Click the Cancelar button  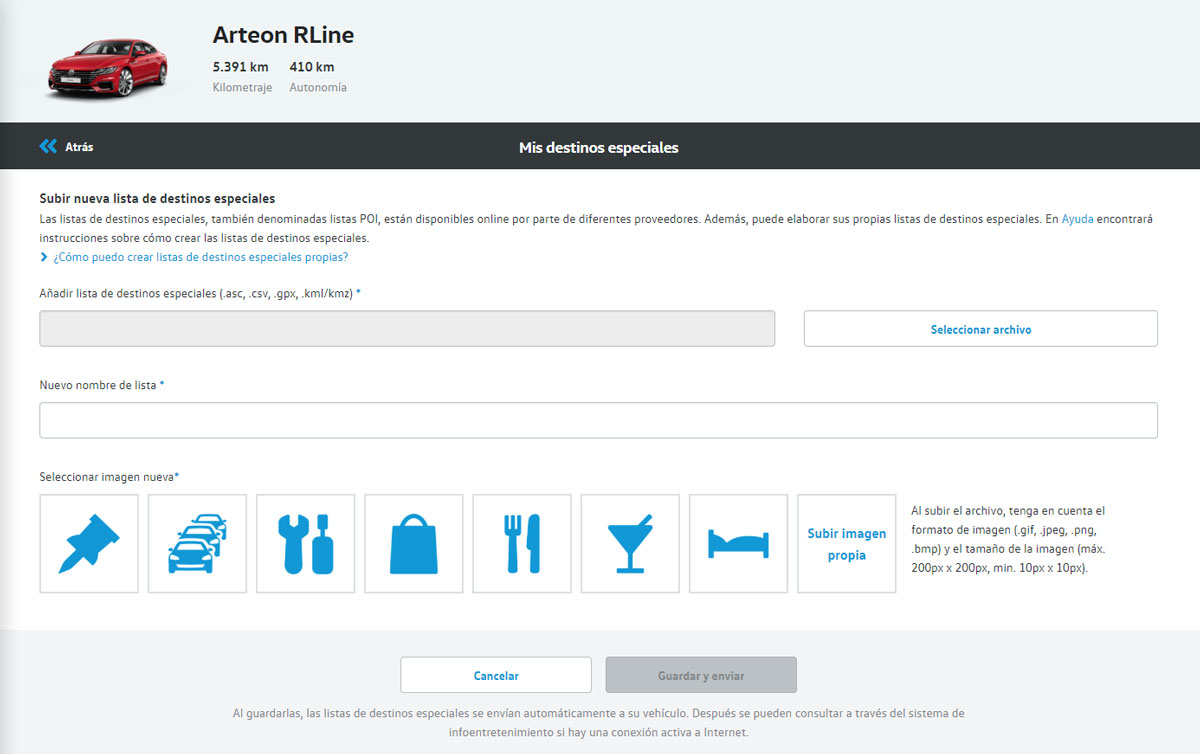[x=496, y=675]
